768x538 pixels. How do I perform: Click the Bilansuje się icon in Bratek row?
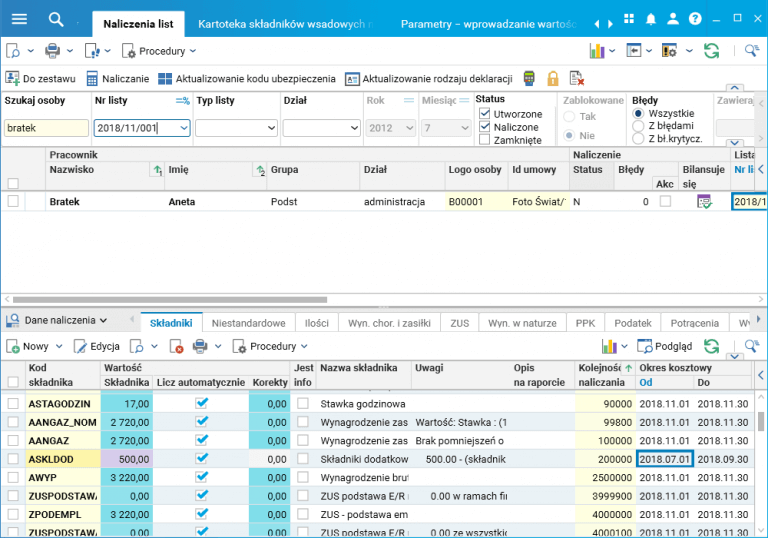(704, 201)
